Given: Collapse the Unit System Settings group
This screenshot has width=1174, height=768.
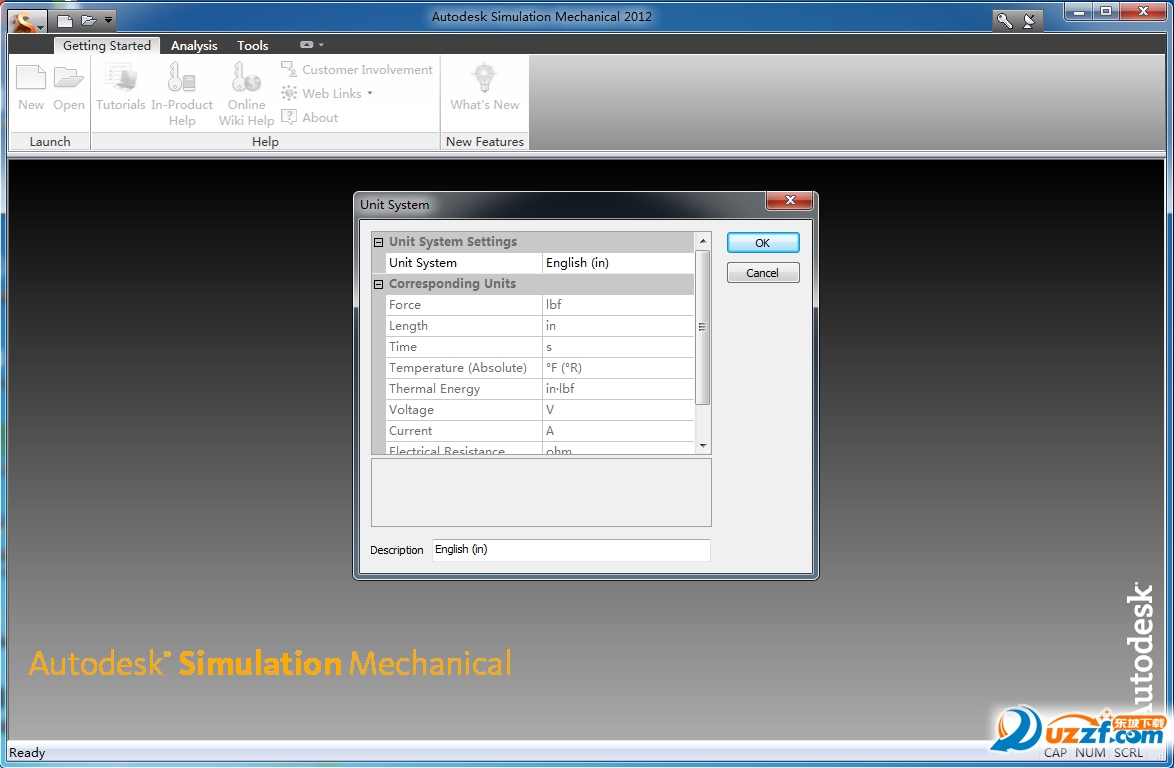Looking at the screenshot, I should (379, 243).
